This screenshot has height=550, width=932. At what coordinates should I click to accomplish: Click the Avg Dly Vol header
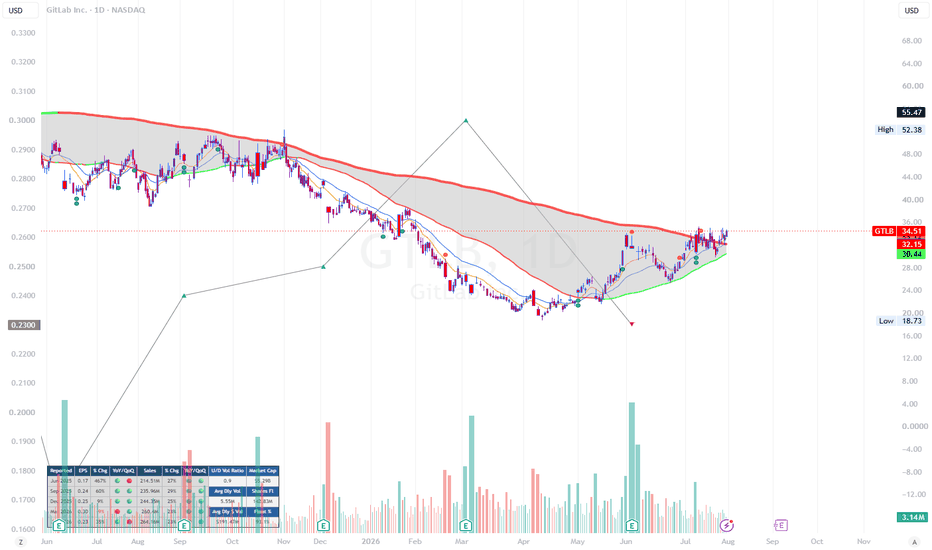228,491
